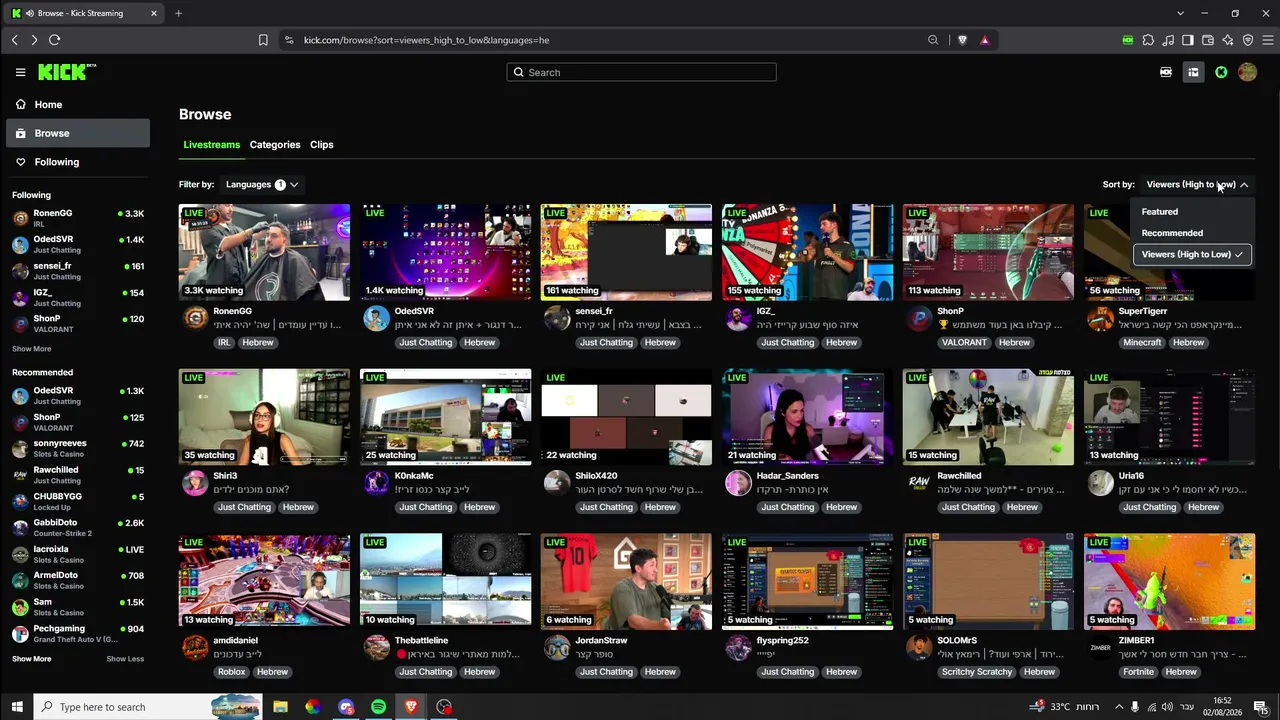
Task: Open Hadar_Sanders stream thumbnail
Action: [x=807, y=417]
